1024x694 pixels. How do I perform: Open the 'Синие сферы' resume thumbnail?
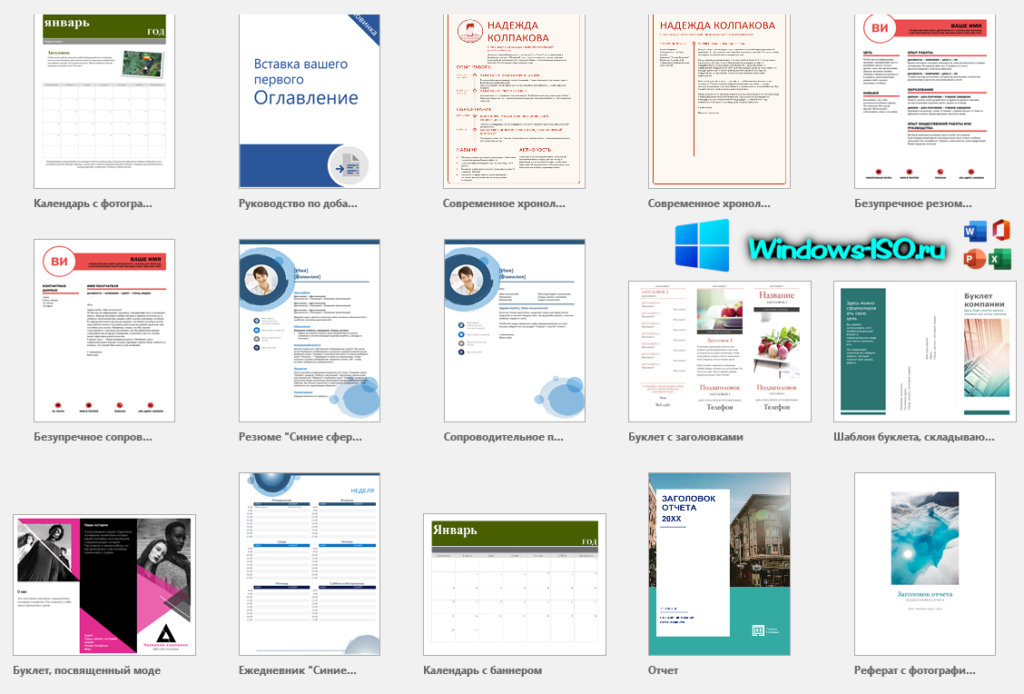(310, 330)
